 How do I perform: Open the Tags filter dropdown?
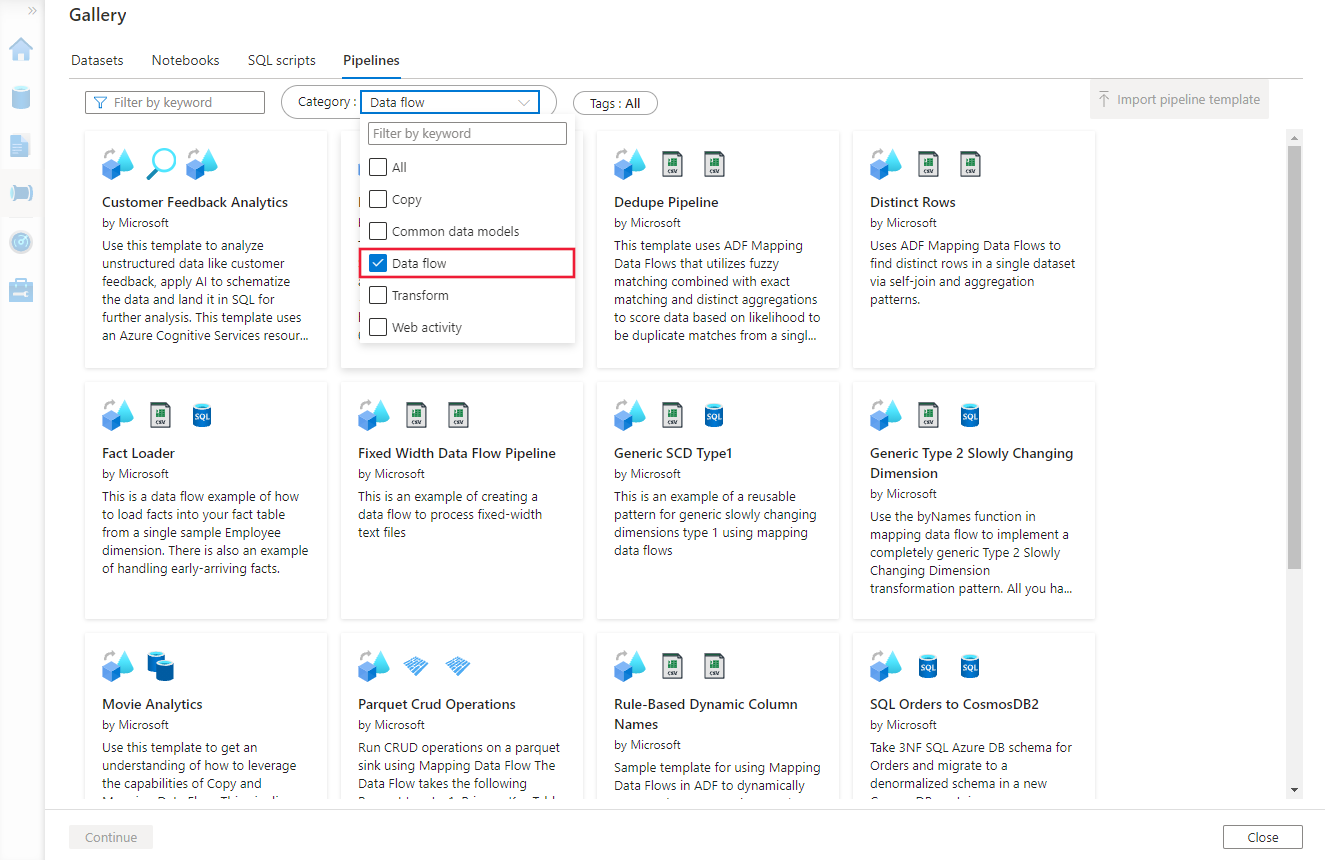(x=615, y=102)
